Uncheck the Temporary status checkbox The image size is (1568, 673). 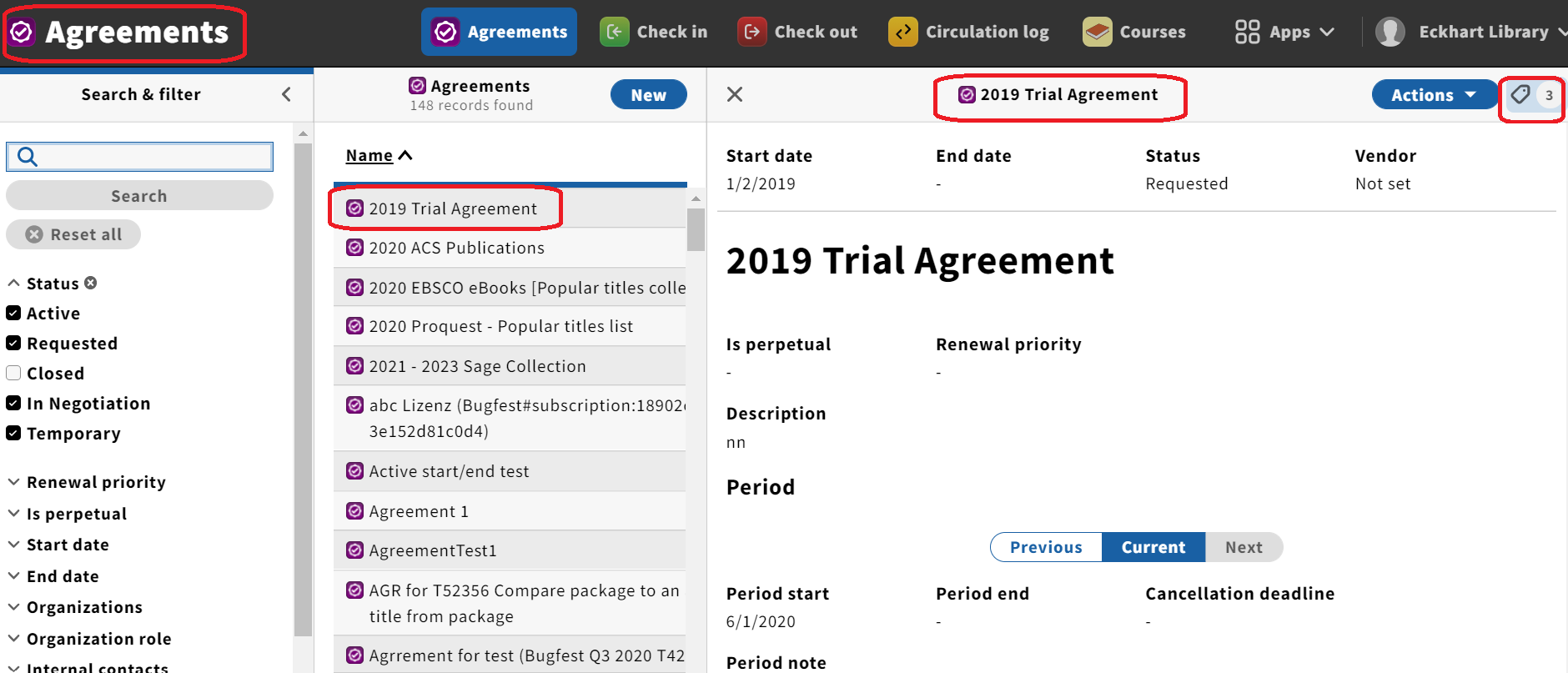(13, 433)
